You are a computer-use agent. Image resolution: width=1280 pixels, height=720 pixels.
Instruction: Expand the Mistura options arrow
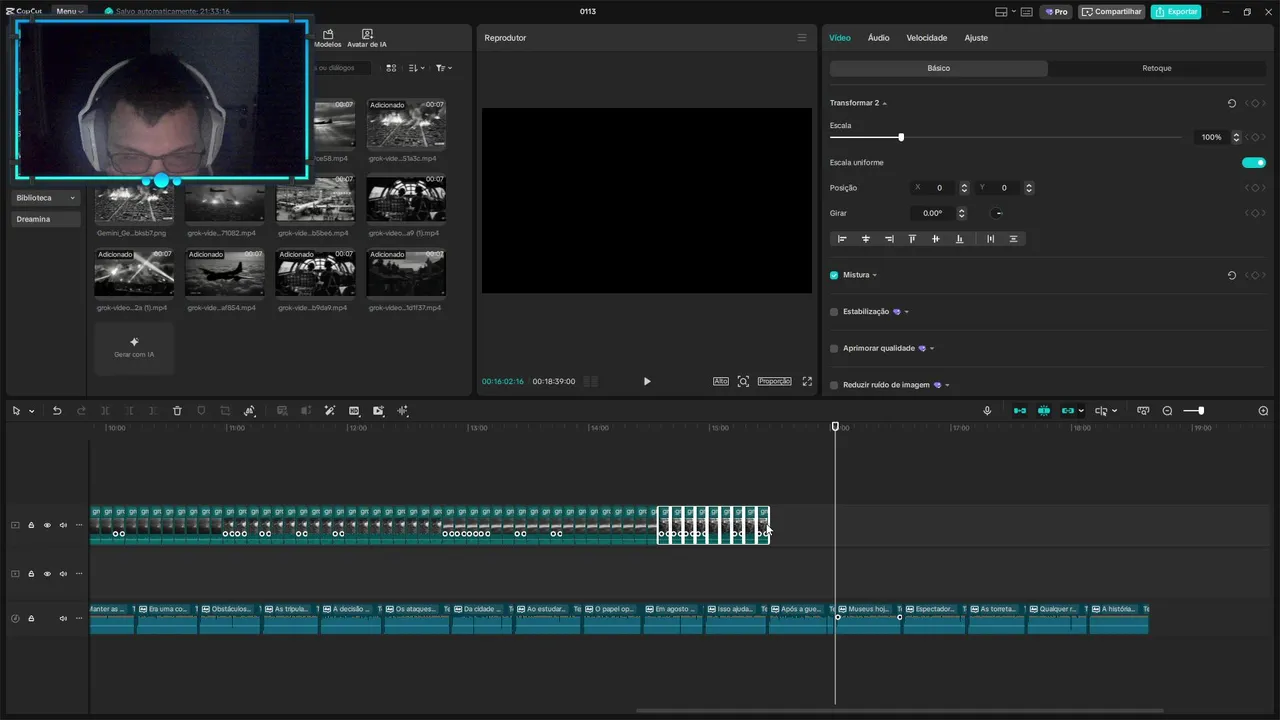click(x=875, y=275)
